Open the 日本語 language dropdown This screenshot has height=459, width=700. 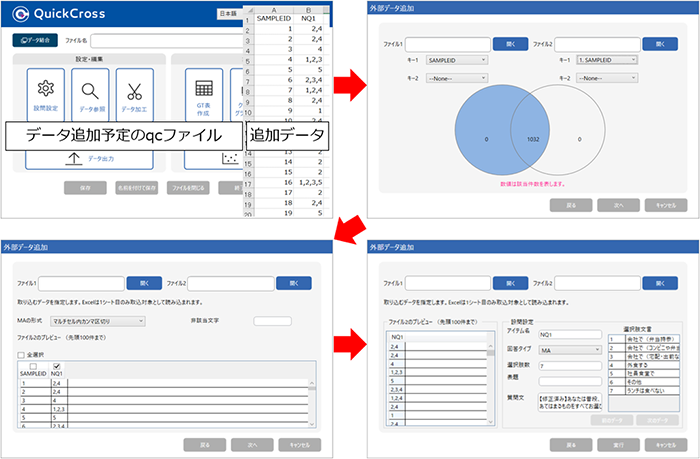[229, 14]
